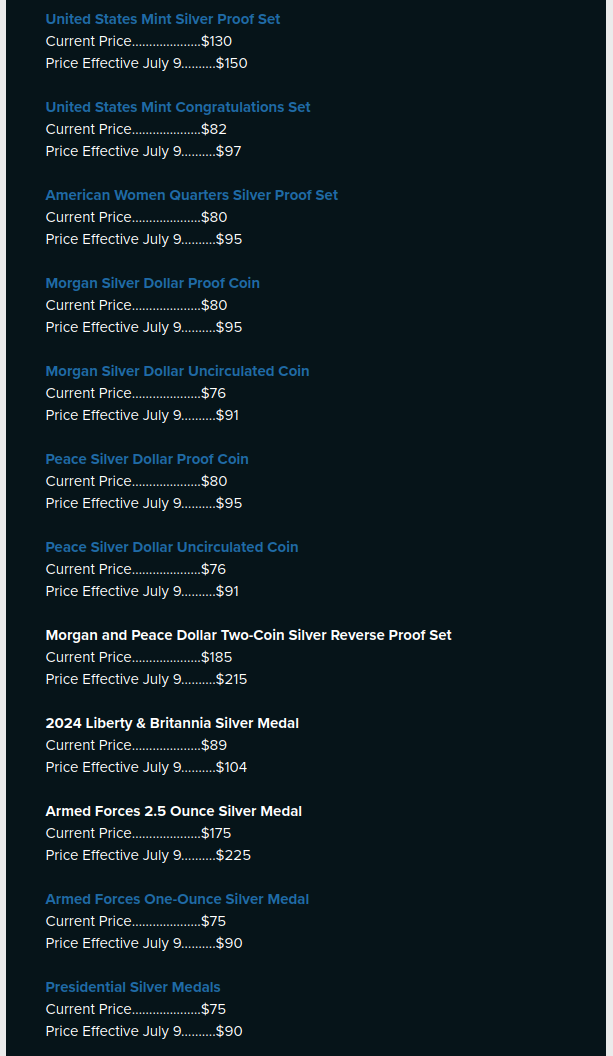Image resolution: width=613 pixels, height=1056 pixels.
Task: Open United States Mint Congratulations Set link
Action: (177, 107)
